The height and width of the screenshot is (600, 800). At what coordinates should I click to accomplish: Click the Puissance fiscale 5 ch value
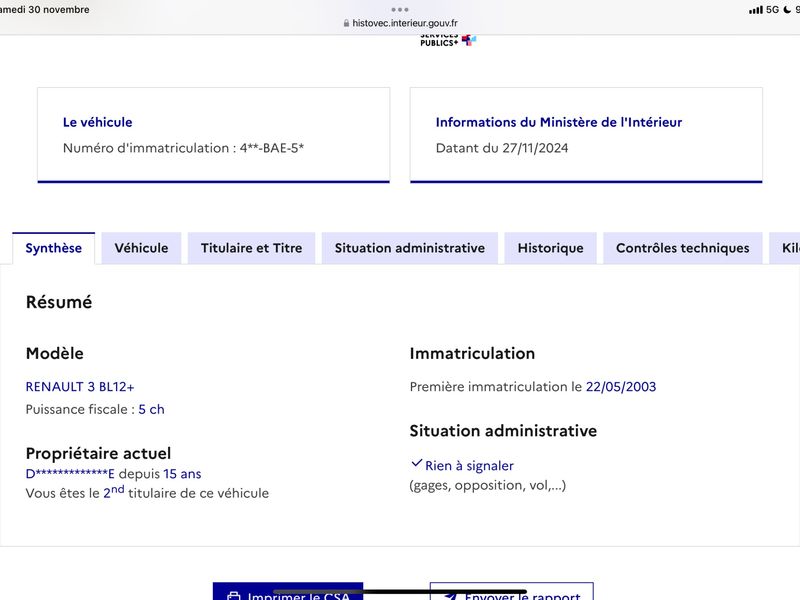coord(152,409)
